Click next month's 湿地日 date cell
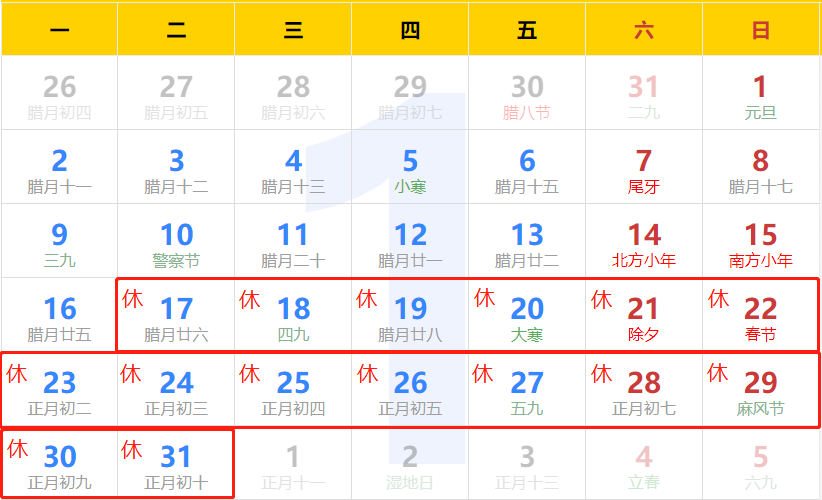The height and width of the screenshot is (500, 822). pos(410,466)
